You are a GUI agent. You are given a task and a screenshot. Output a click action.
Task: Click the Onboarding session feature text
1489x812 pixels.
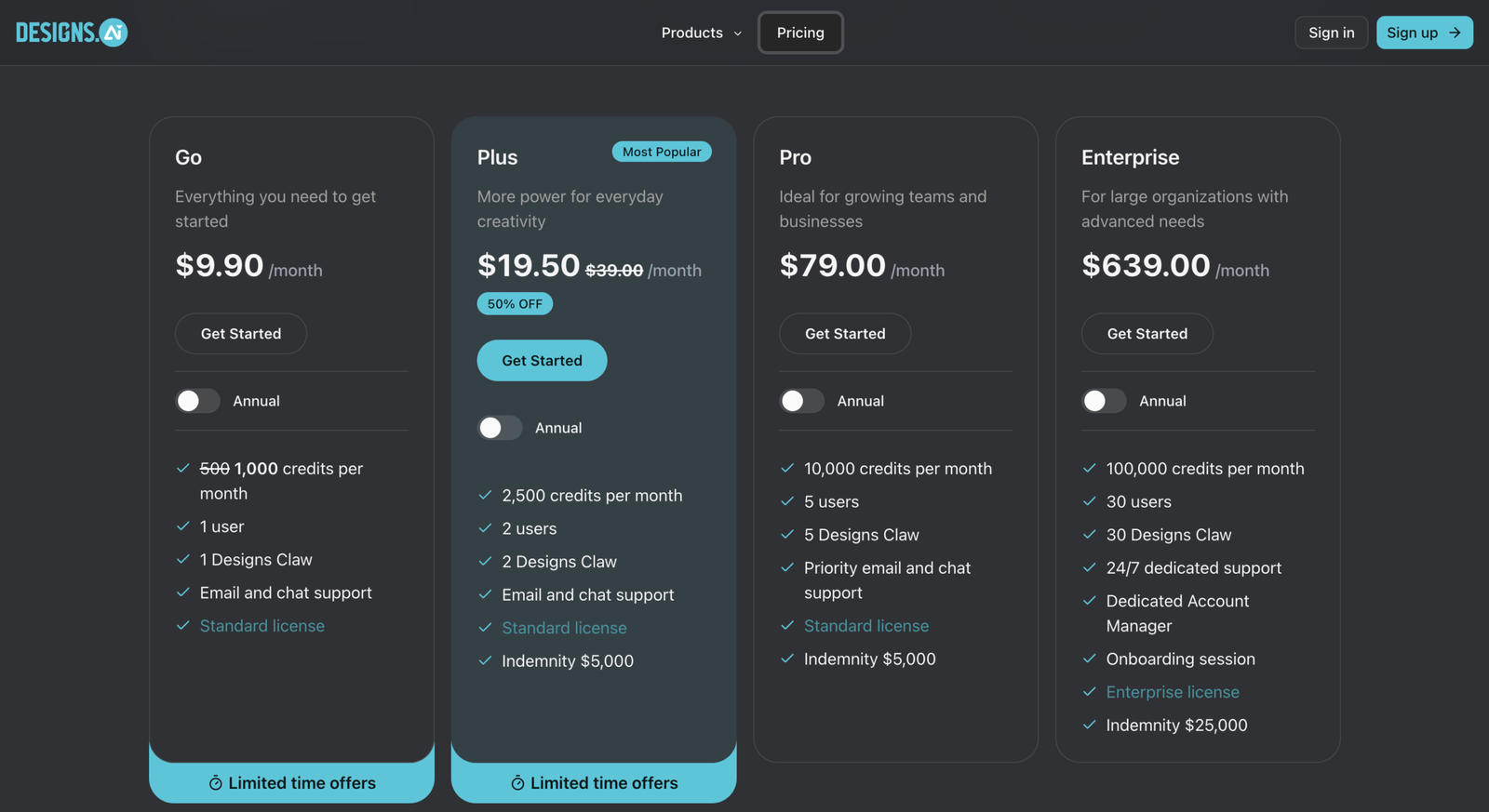pyautogui.click(x=1181, y=659)
